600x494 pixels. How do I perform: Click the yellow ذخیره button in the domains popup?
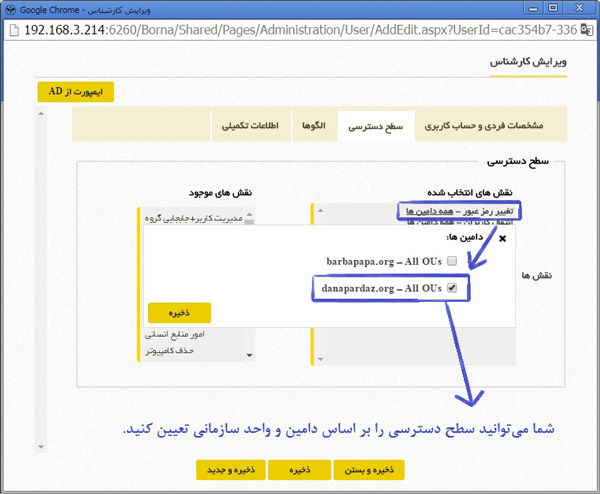pyautogui.click(x=178, y=312)
